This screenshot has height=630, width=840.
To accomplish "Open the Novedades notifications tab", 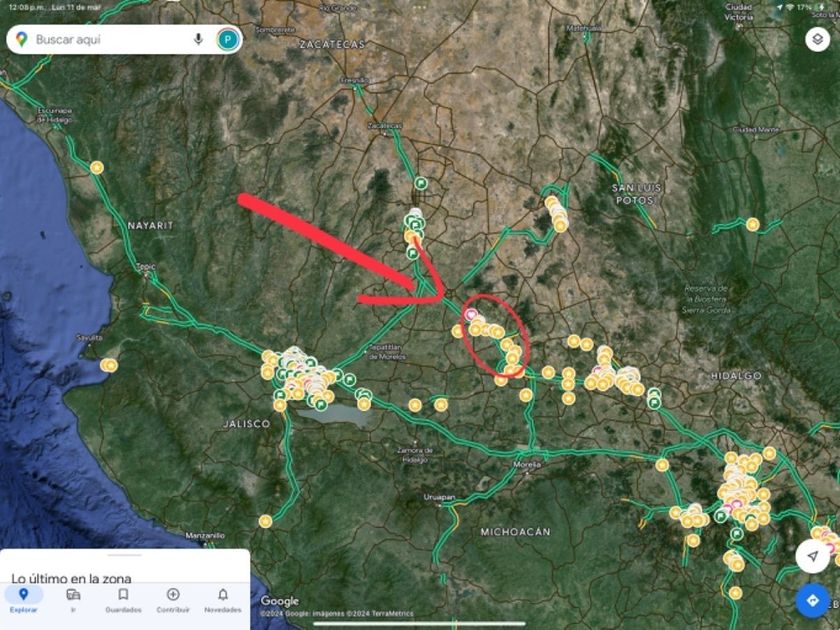I will pyautogui.click(x=223, y=599).
